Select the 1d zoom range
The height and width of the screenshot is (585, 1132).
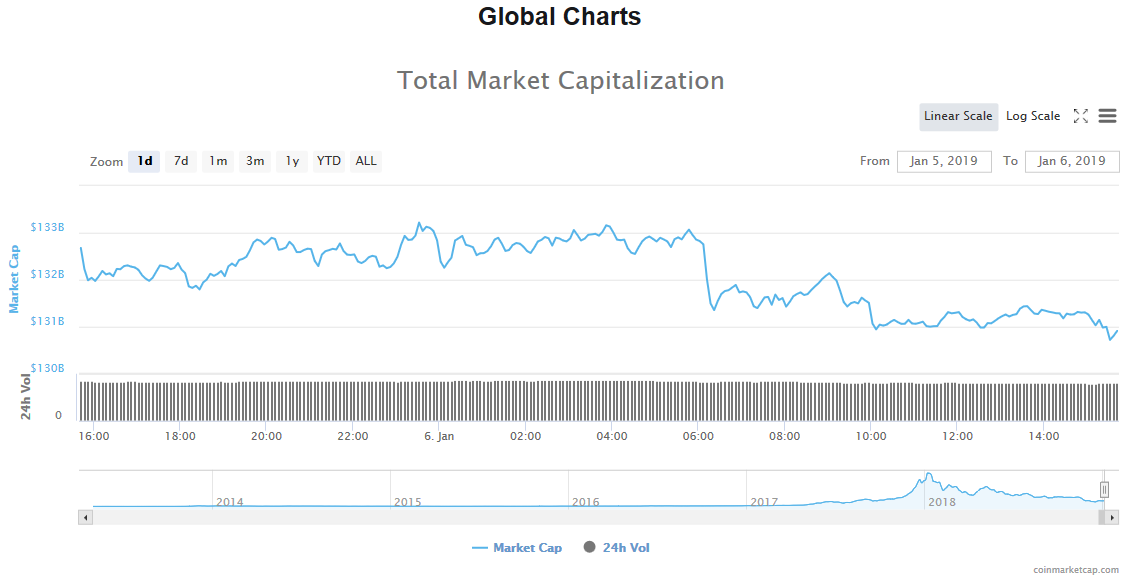pos(145,161)
